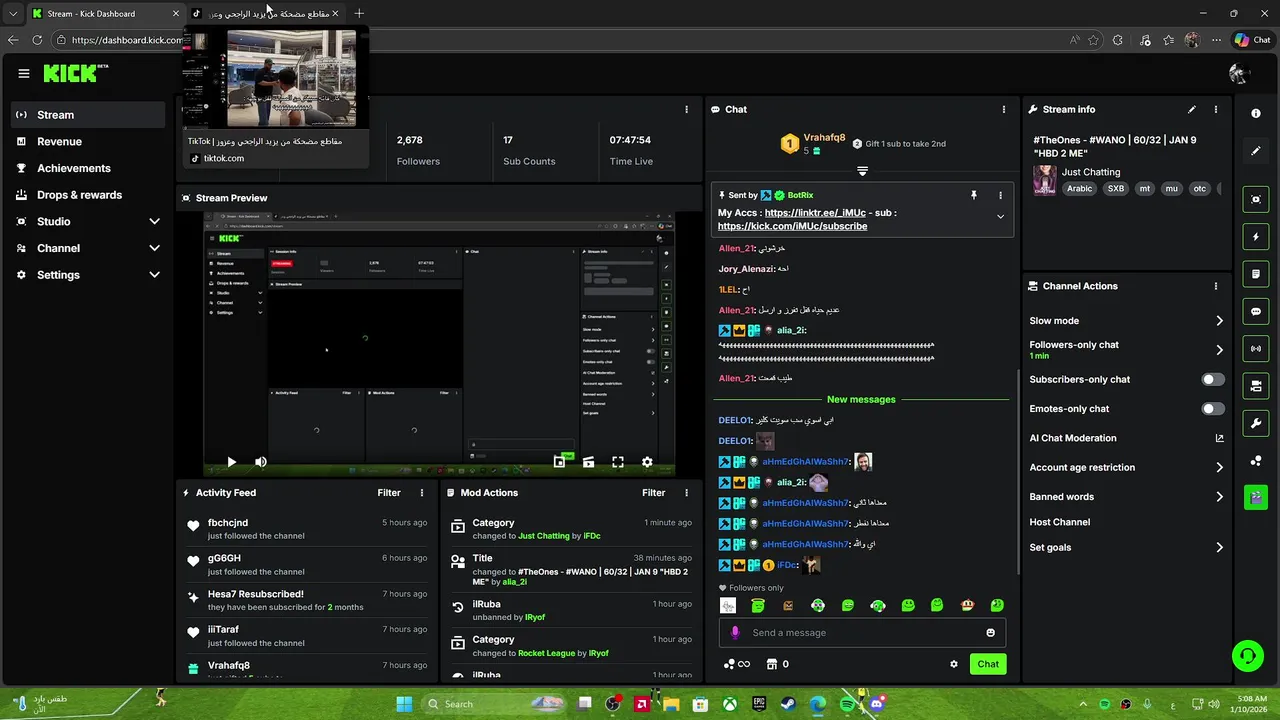1280x720 pixels.
Task: Open emoji picker in message box
Action: tap(991, 633)
